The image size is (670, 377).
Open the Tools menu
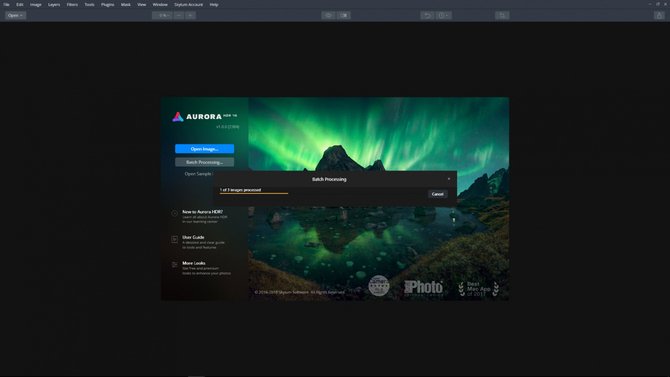[89, 4]
